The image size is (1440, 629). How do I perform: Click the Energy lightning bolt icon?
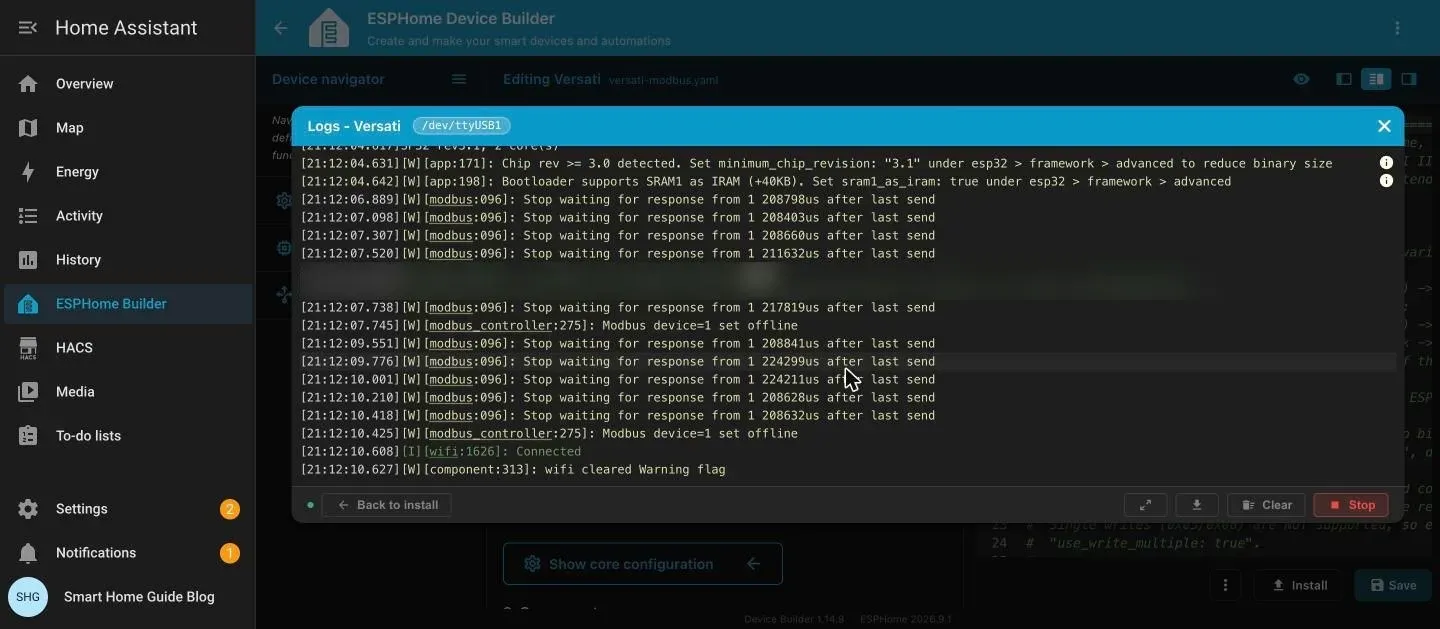pos(28,172)
